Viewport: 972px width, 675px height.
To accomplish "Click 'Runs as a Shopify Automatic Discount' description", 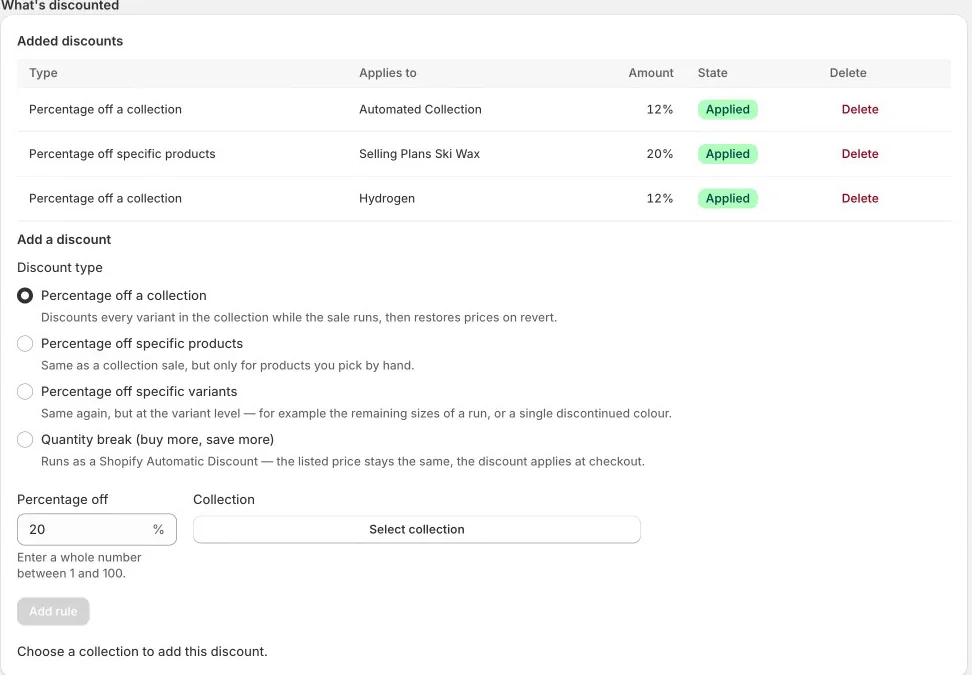I will point(343,461).
